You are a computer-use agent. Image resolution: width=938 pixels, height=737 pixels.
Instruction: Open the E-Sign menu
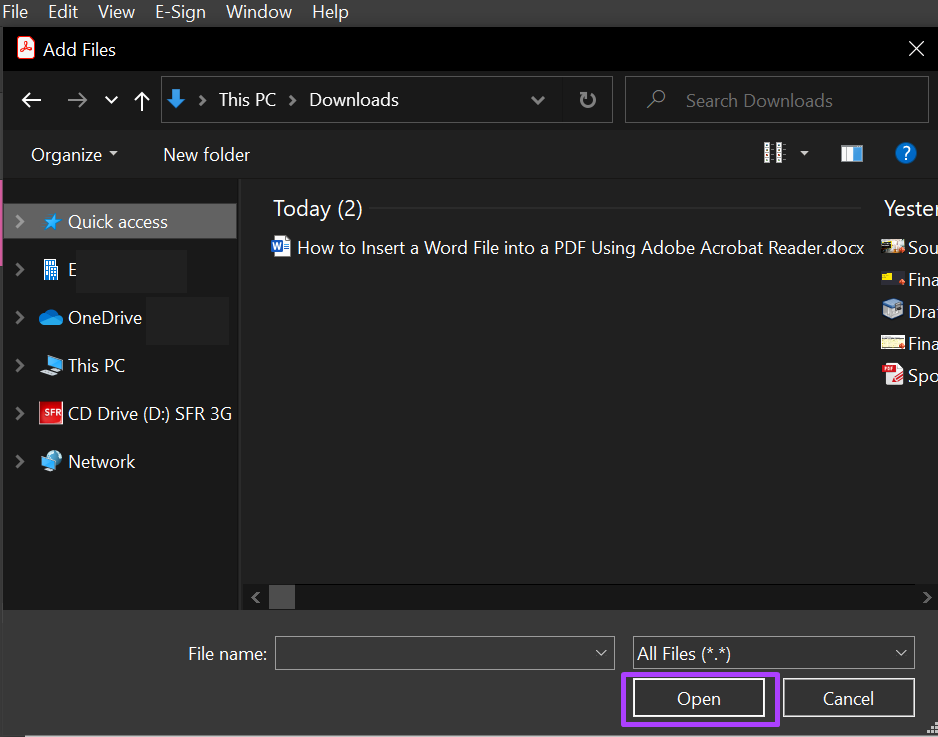180,12
